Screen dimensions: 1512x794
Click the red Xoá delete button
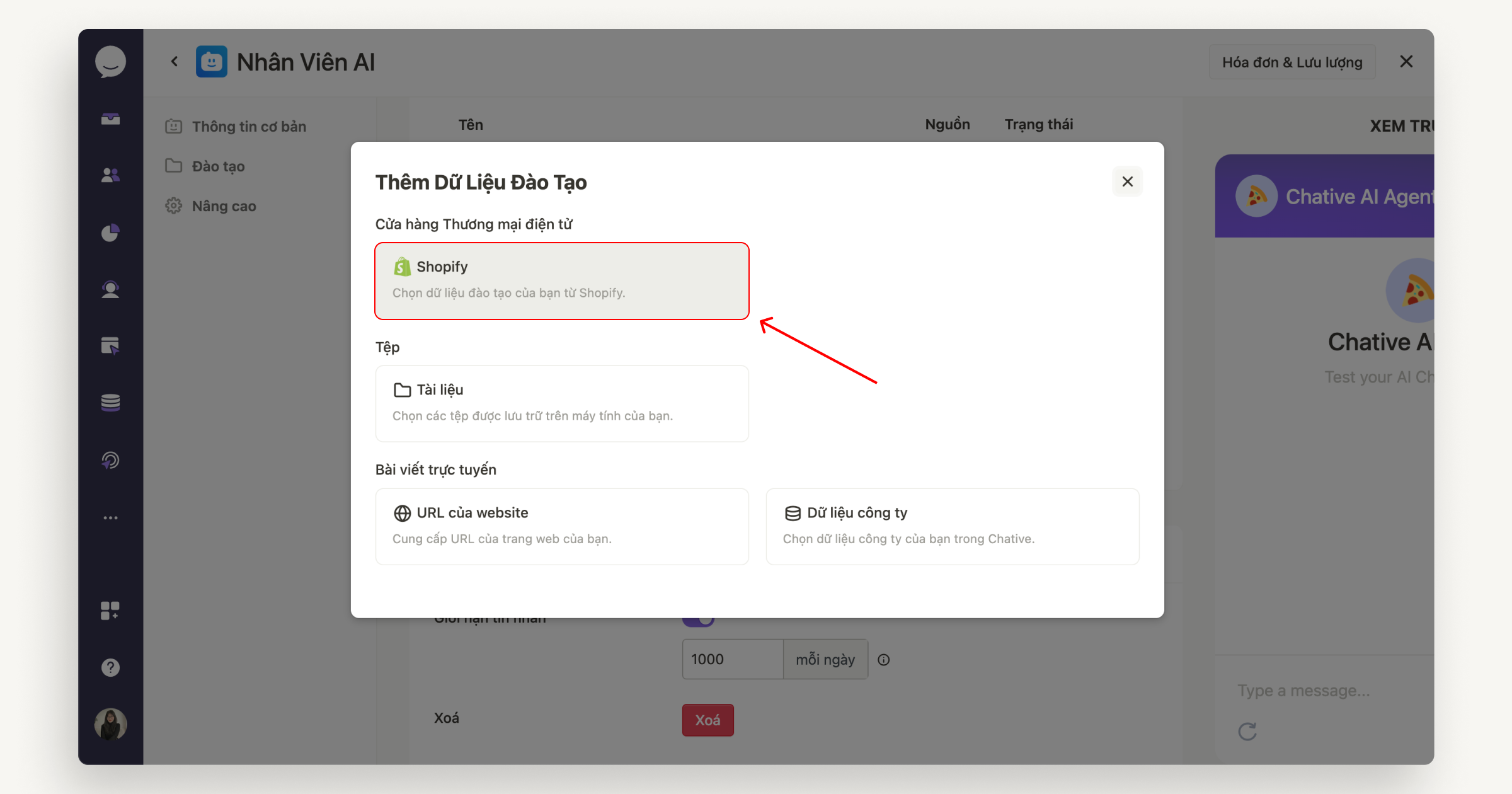pos(708,720)
